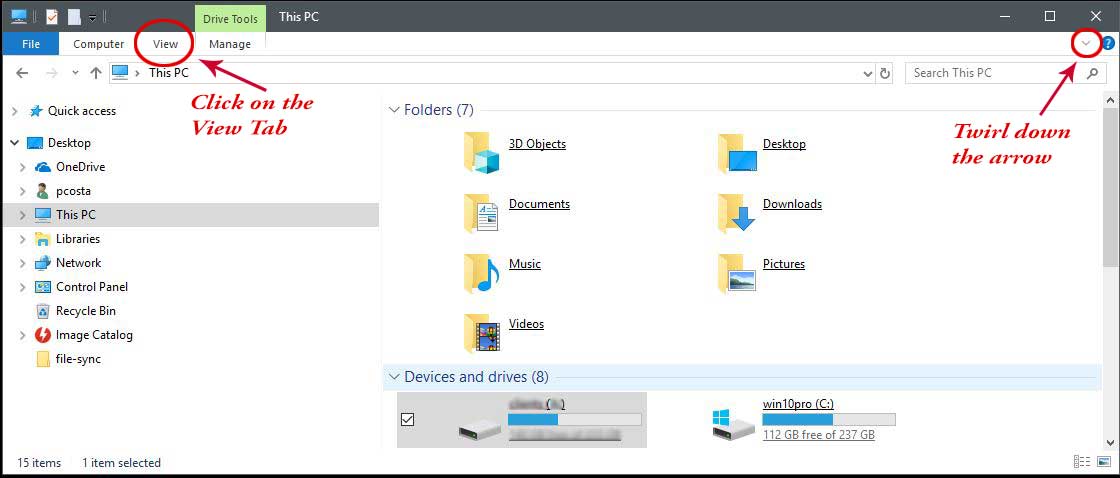Click the win10pro (C:) capacity bar
The height and width of the screenshot is (478, 1120).
[829, 419]
